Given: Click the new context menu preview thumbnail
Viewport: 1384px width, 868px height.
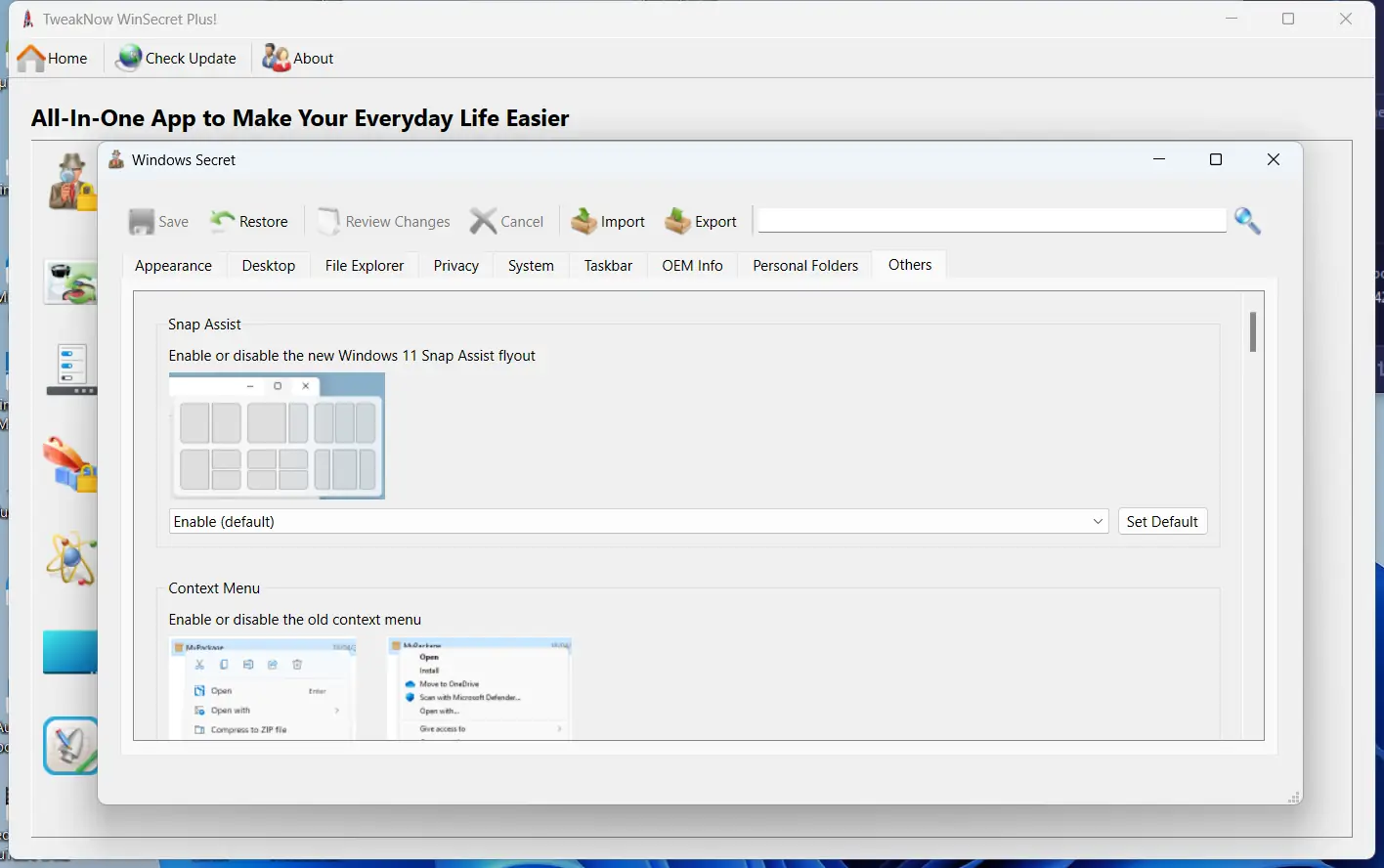Looking at the screenshot, I should click(263, 688).
